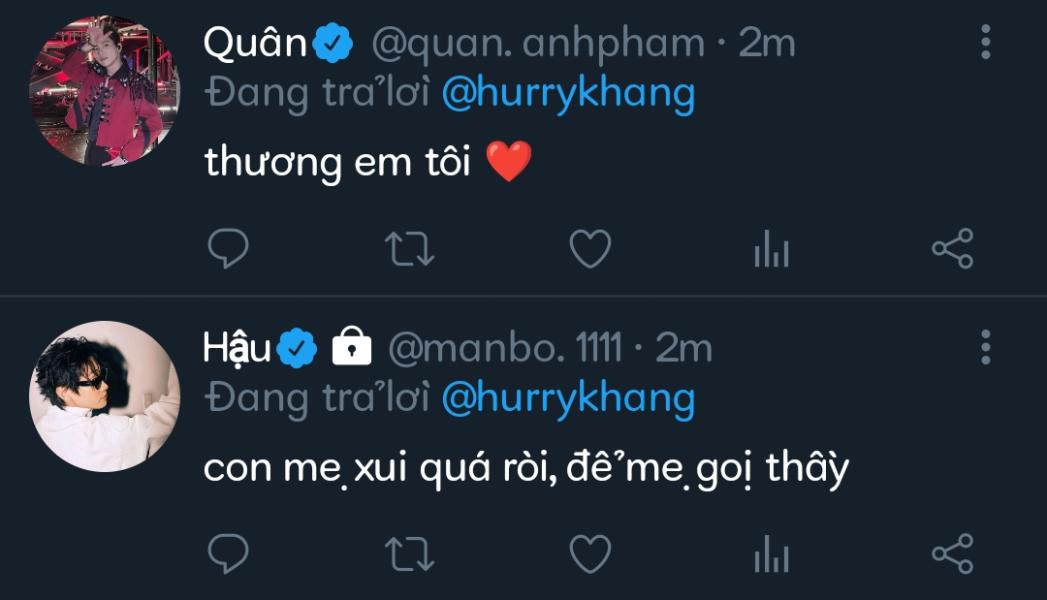Open more options for Quân's tweet
Viewport: 1047px width, 600px height.
(986, 43)
